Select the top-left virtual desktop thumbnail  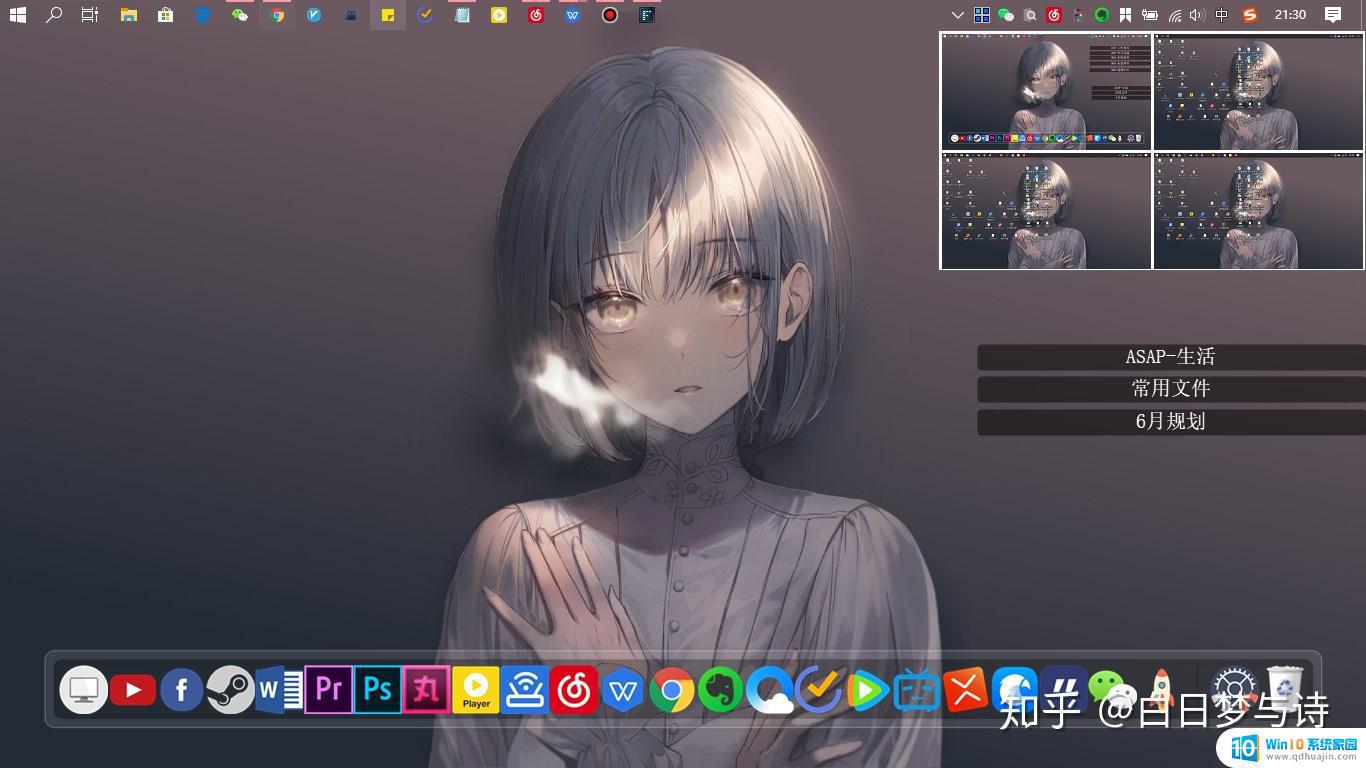point(1046,92)
